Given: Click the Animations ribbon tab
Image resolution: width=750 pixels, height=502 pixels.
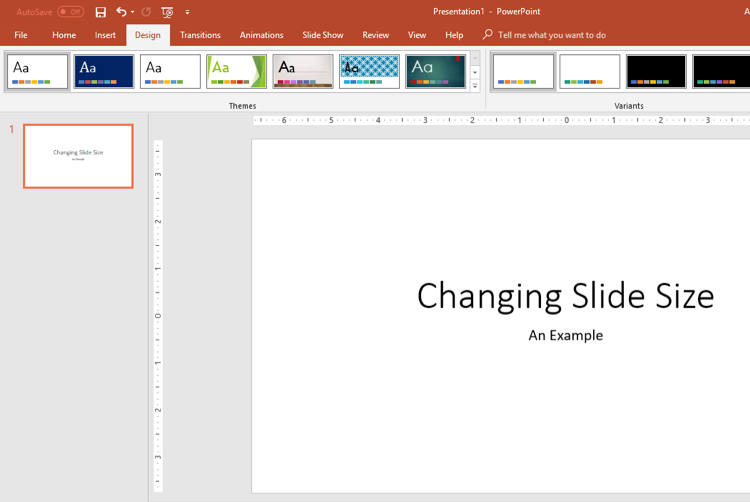Looking at the screenshot, I should pyautogui.click(x=261, y=35).
